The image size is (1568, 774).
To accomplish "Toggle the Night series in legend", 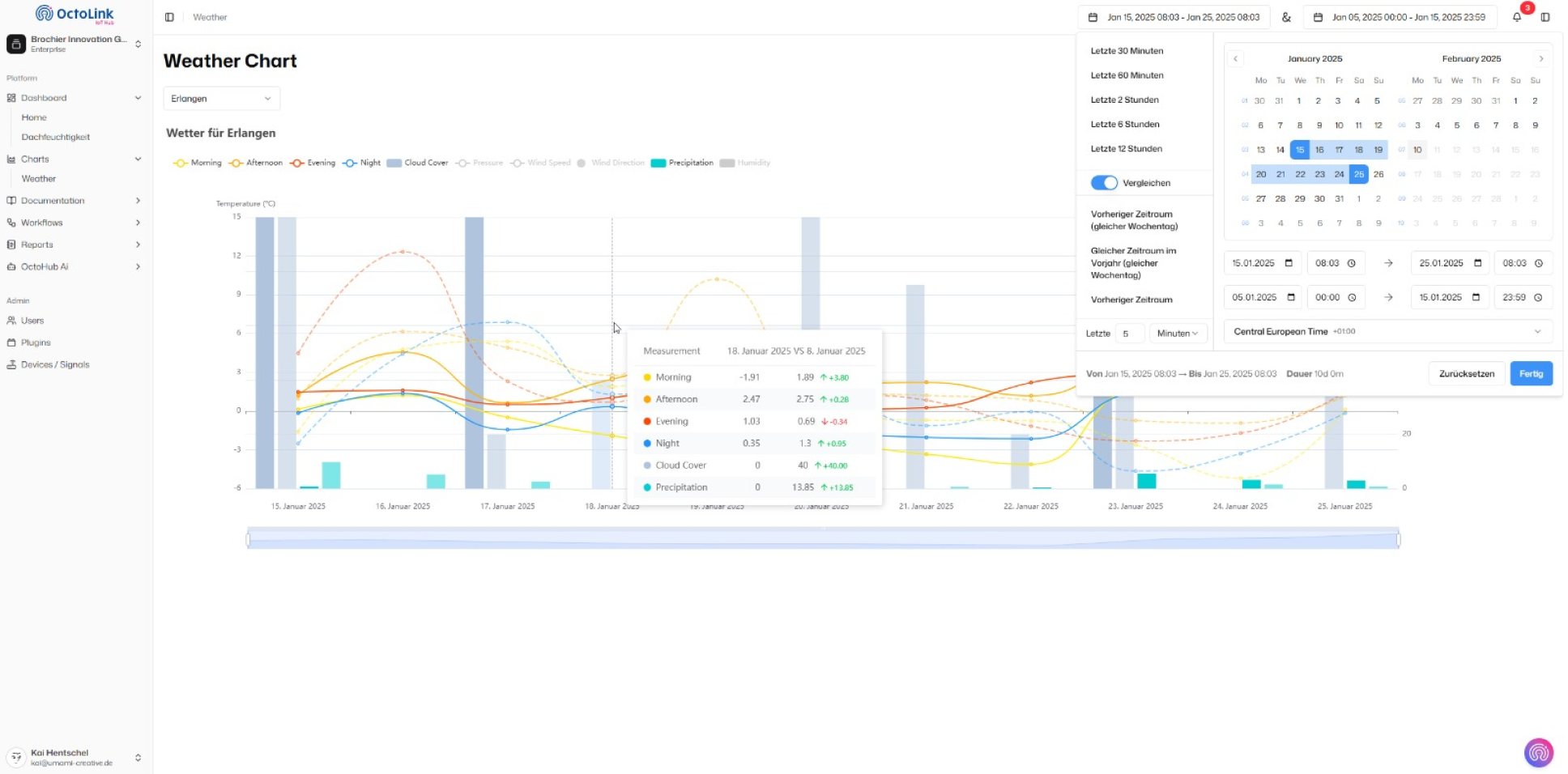I will tap(362, 163).
